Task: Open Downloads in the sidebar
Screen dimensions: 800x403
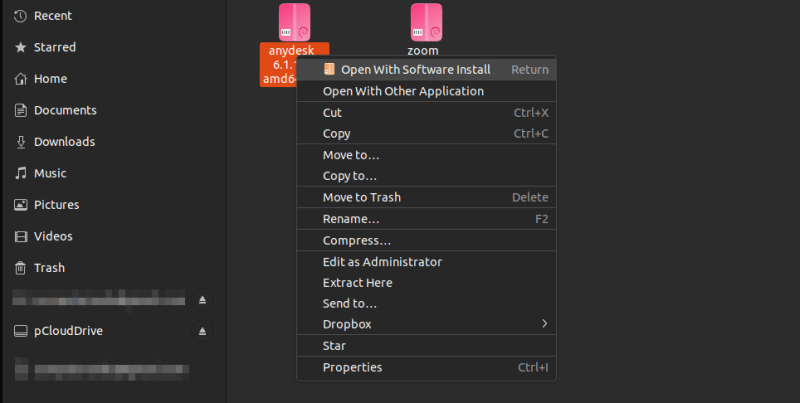Action: [64, 142]
